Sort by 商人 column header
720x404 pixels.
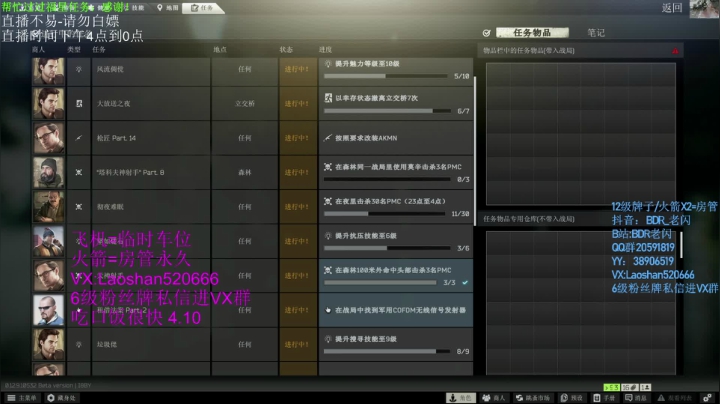[x=38, y=50]
